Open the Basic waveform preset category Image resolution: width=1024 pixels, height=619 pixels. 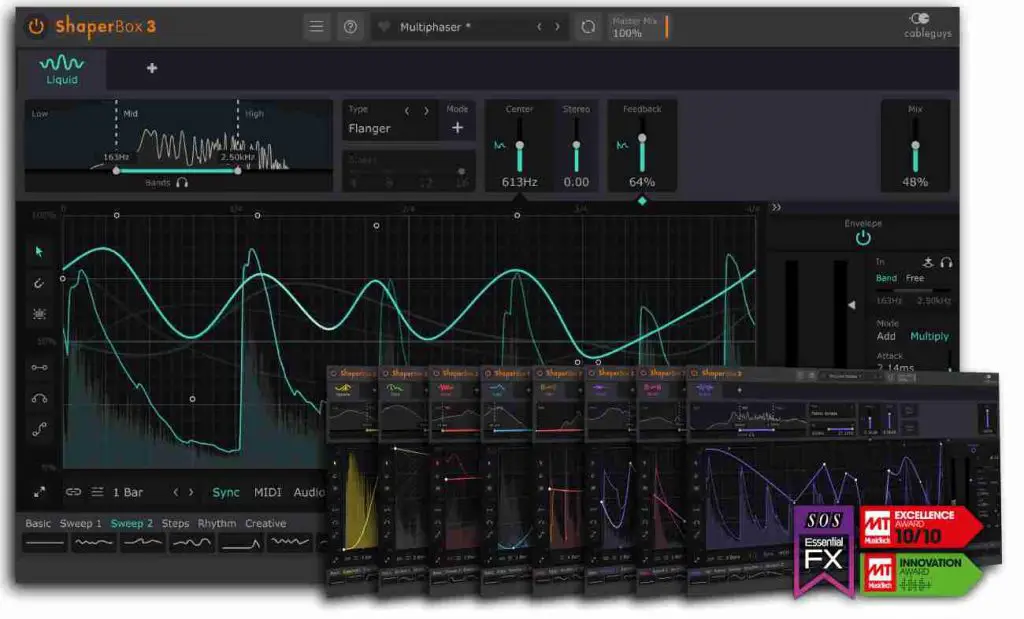coord(38,524)
